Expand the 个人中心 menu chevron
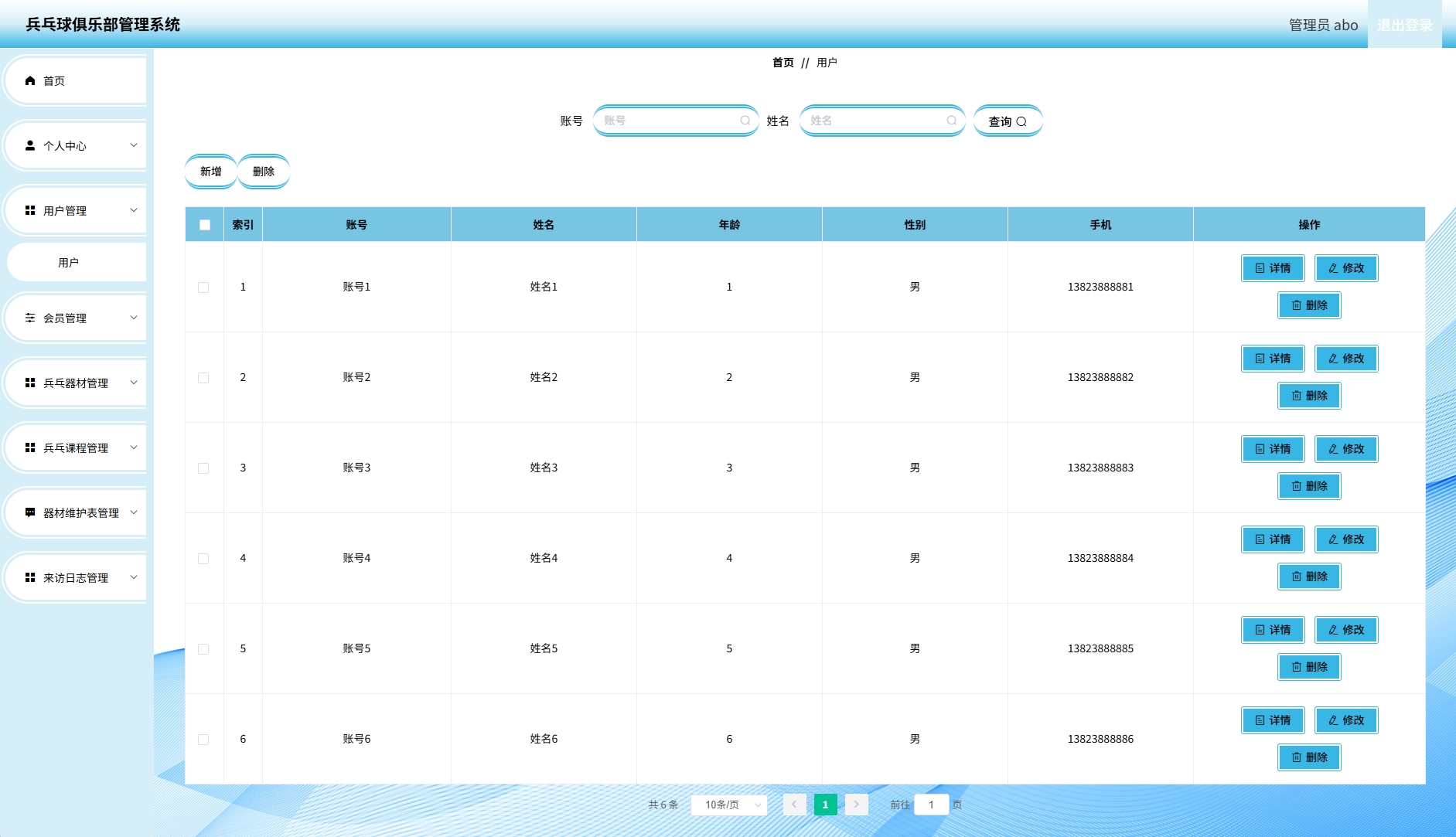1456x837 pixels. point(134,145)
